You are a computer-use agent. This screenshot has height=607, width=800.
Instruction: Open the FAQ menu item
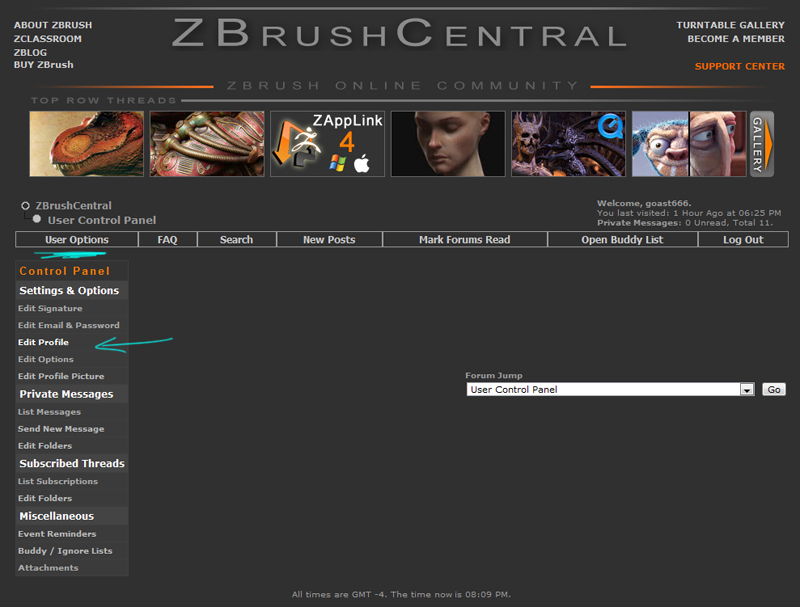pyautogui.click(x=167, y=239)
